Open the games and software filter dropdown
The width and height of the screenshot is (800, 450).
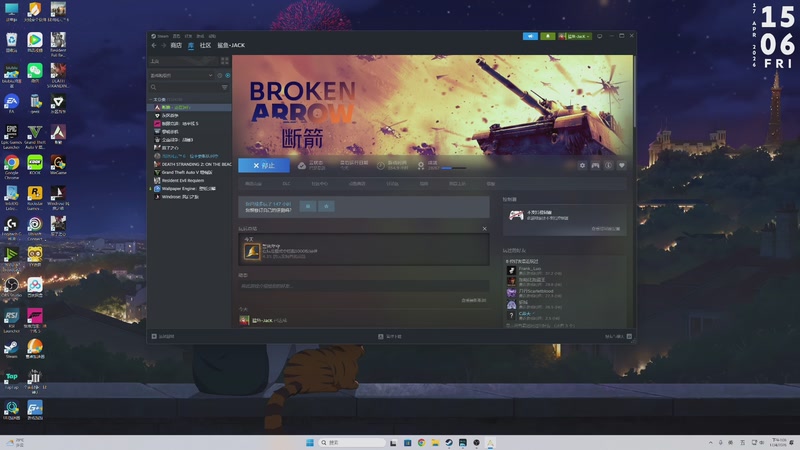181,76
